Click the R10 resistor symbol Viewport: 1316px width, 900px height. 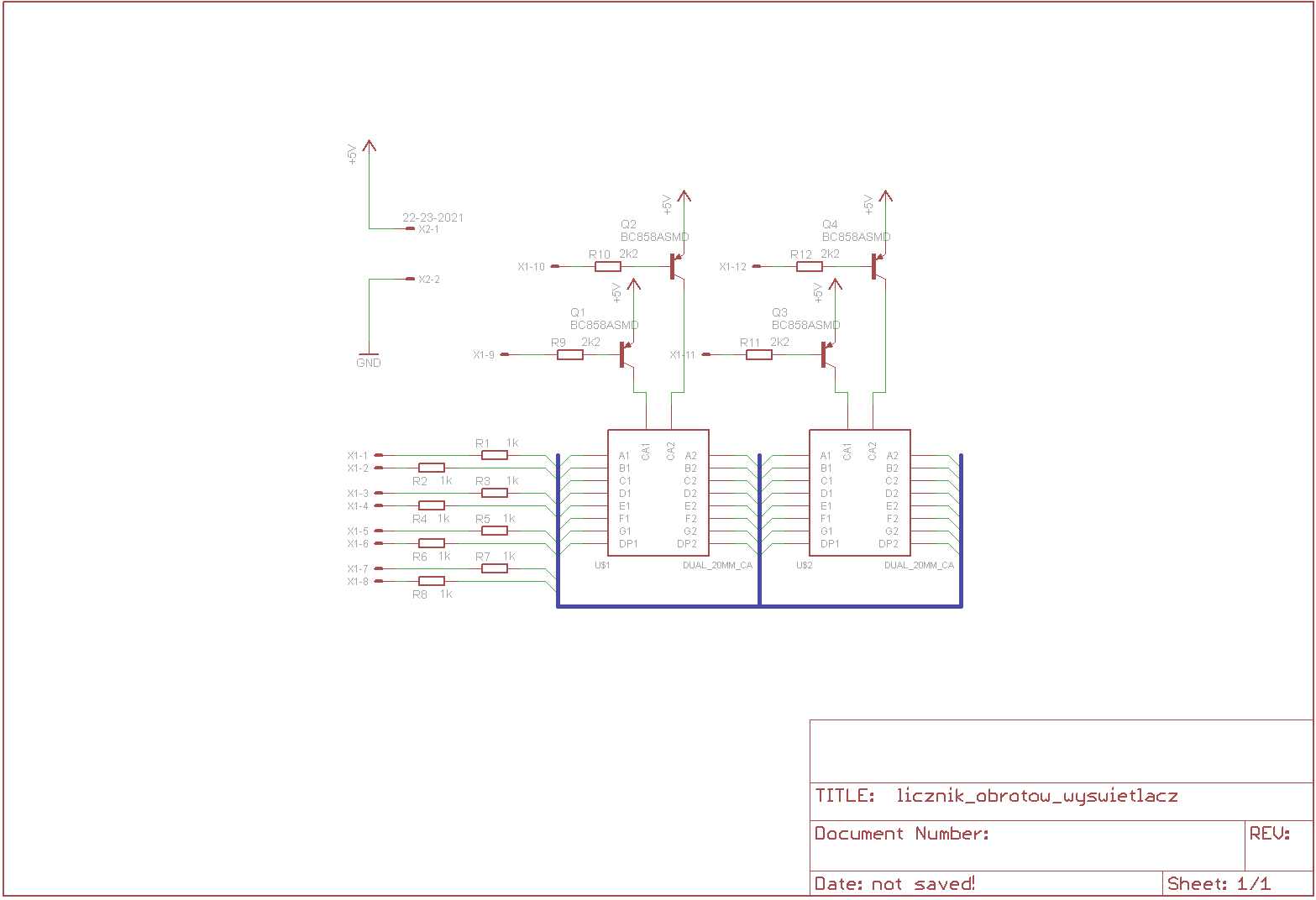click(608, 266)
